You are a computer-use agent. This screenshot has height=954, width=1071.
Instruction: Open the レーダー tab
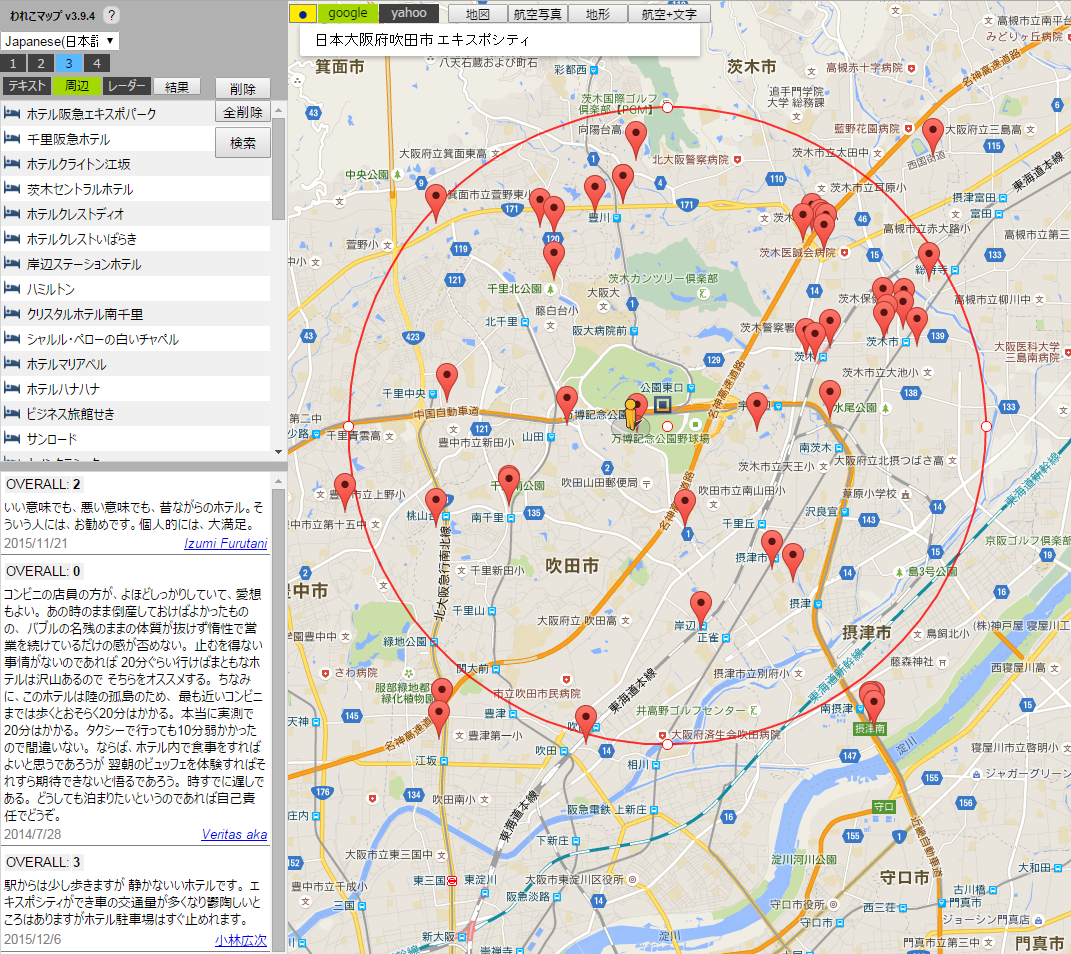[126, 86]
